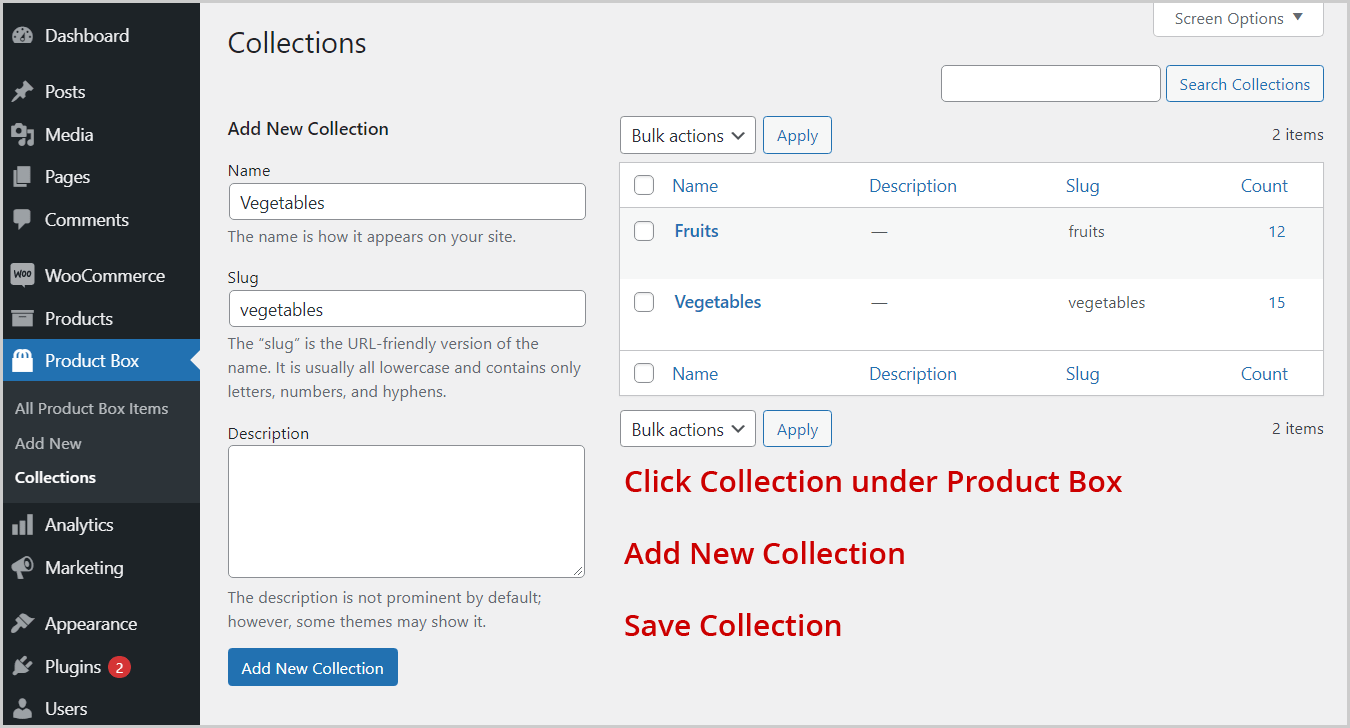Tick the checkbox for Vegetables row
This screenshot has width=1350, height=728.
click(x=645, y=302)
